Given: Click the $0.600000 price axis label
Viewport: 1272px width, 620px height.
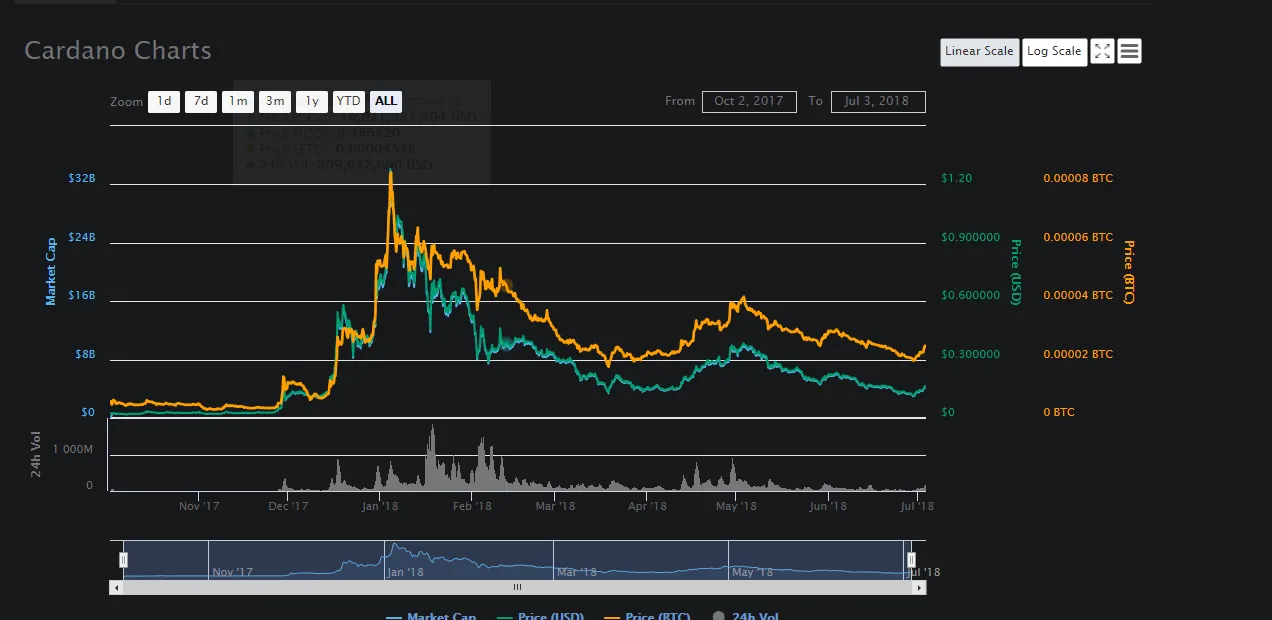Looking at the screenshot, I should (x=971, y=295).
